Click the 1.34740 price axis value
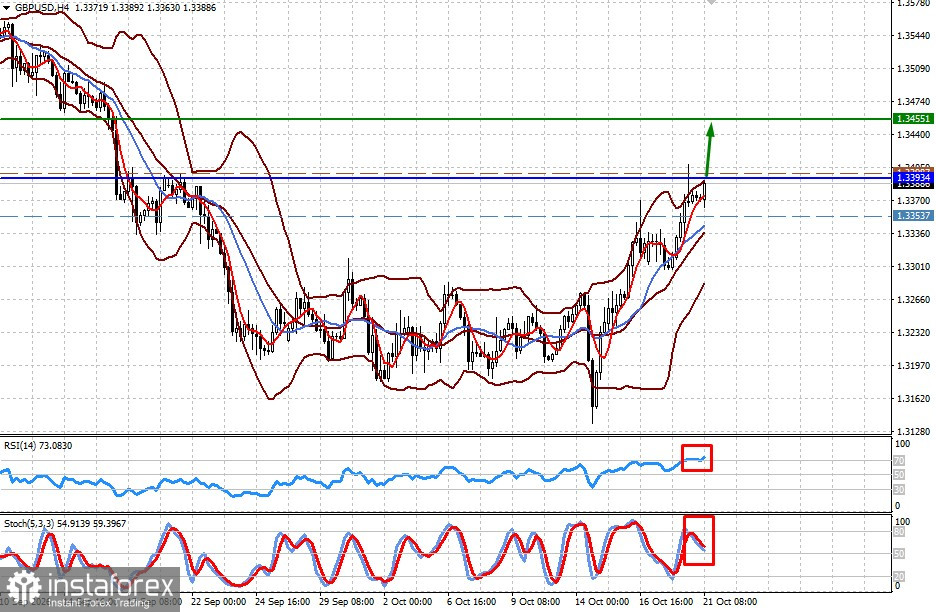The height and width of the screenshot is (612, 936). [x=914, y=102]
